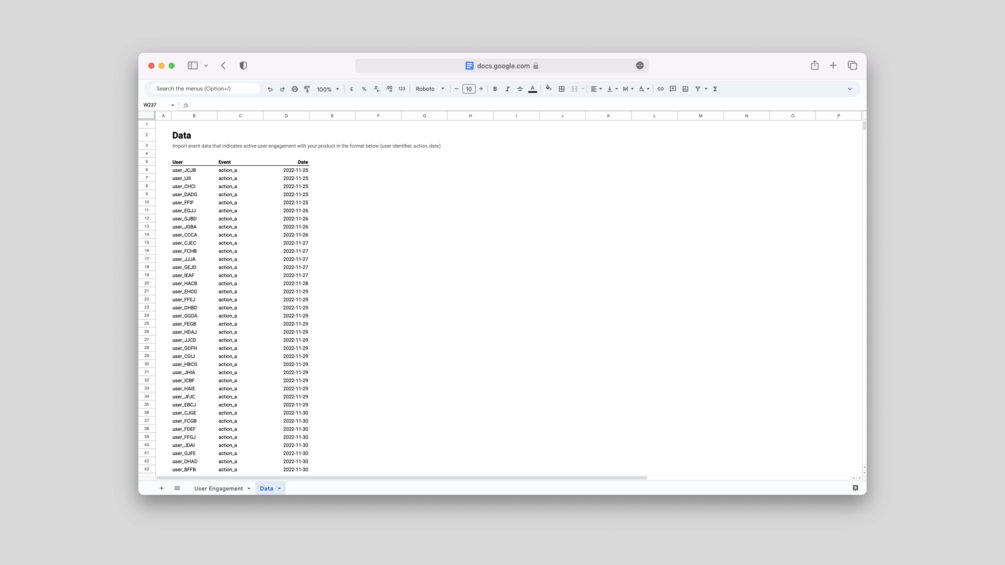Screen dimensions: 1005x565
Task: Show Safari tab overview icon
Action: (852, 65)
